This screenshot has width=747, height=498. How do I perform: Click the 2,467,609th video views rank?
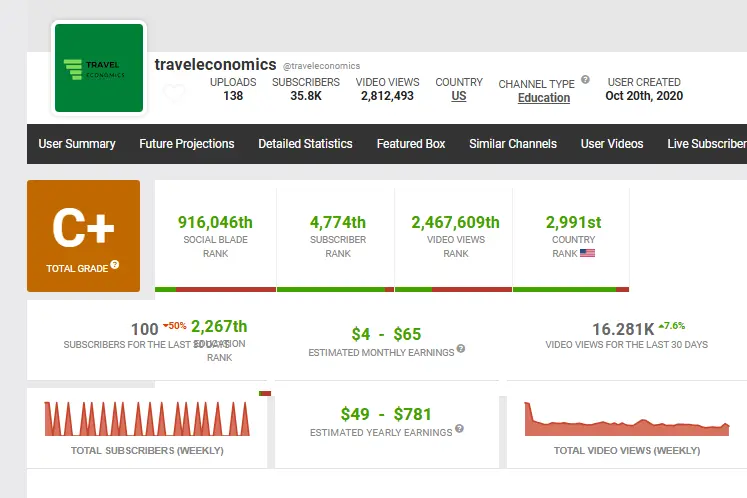click(x=455, y=223)
